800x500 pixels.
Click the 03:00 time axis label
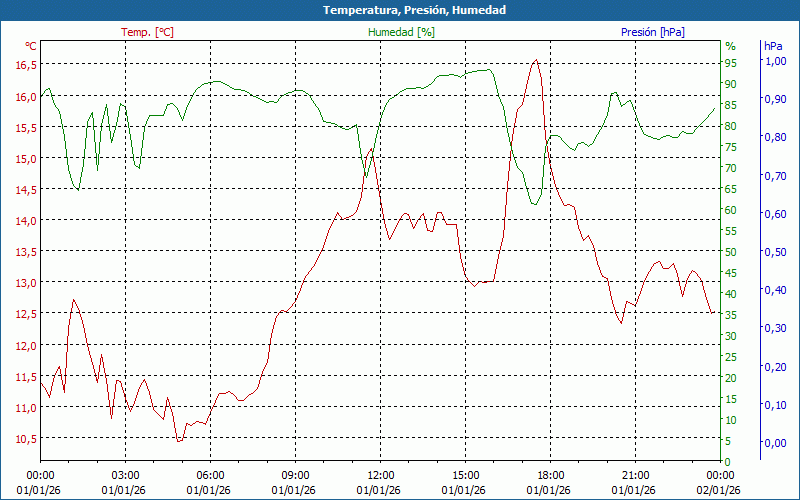coord(126,476)
